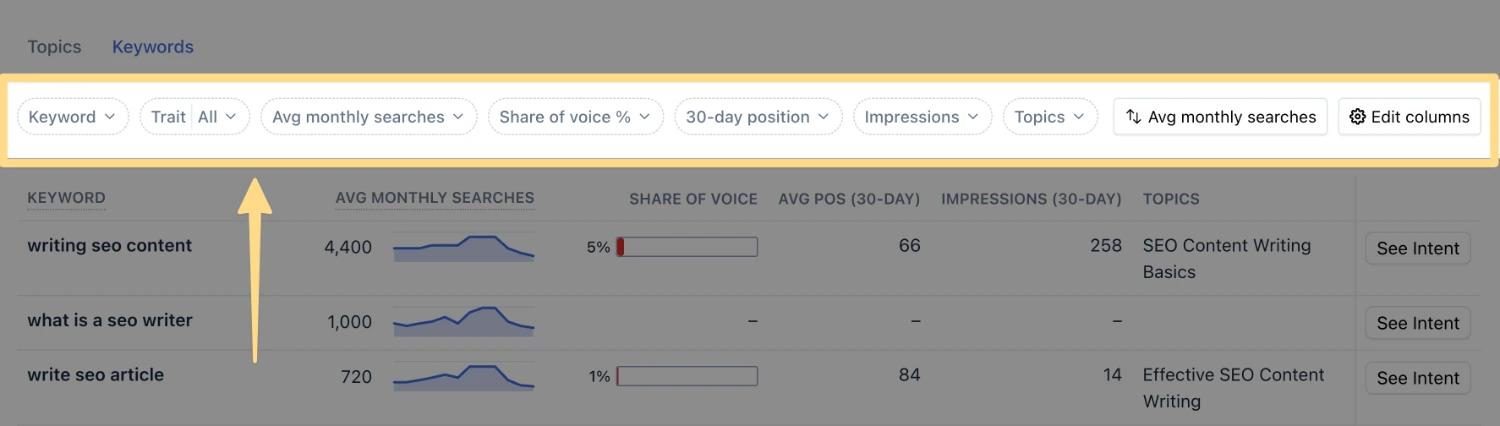See Intent for writing seo content

click(1417, 248)
